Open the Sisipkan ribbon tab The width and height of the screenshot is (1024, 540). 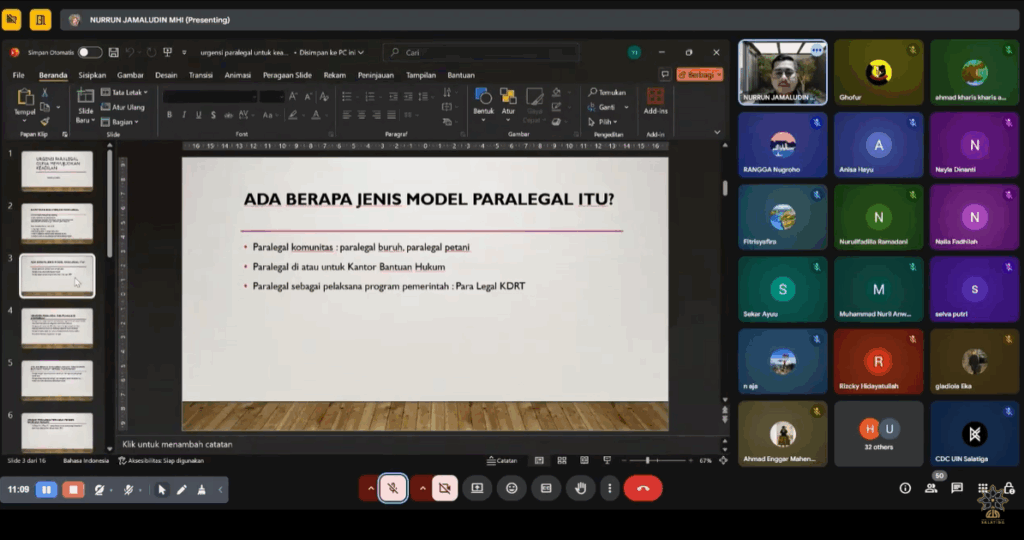[92, 75]
